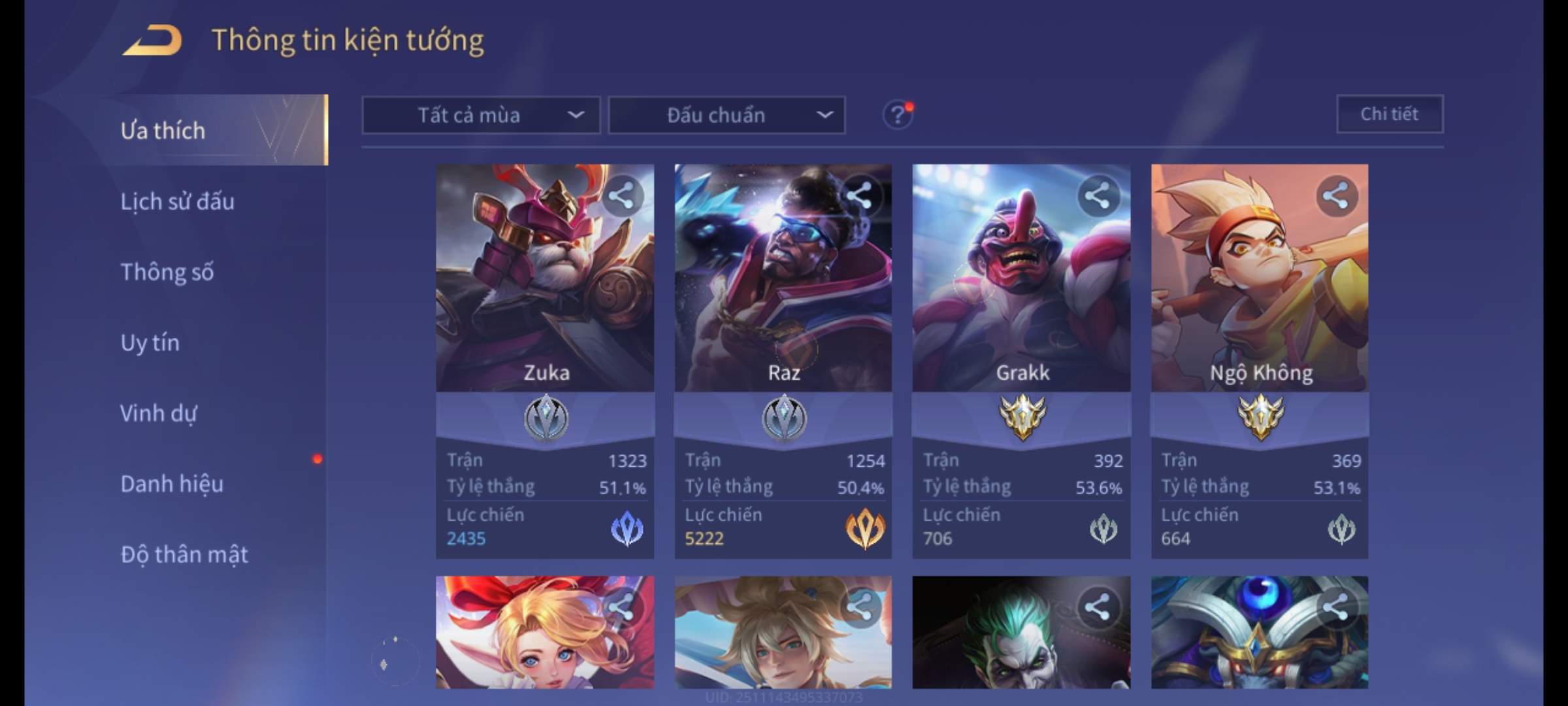Viewport: 1568px width, 706px height.
Task: Share the Ngộ Không hero card
Action: coord(1337,195)
